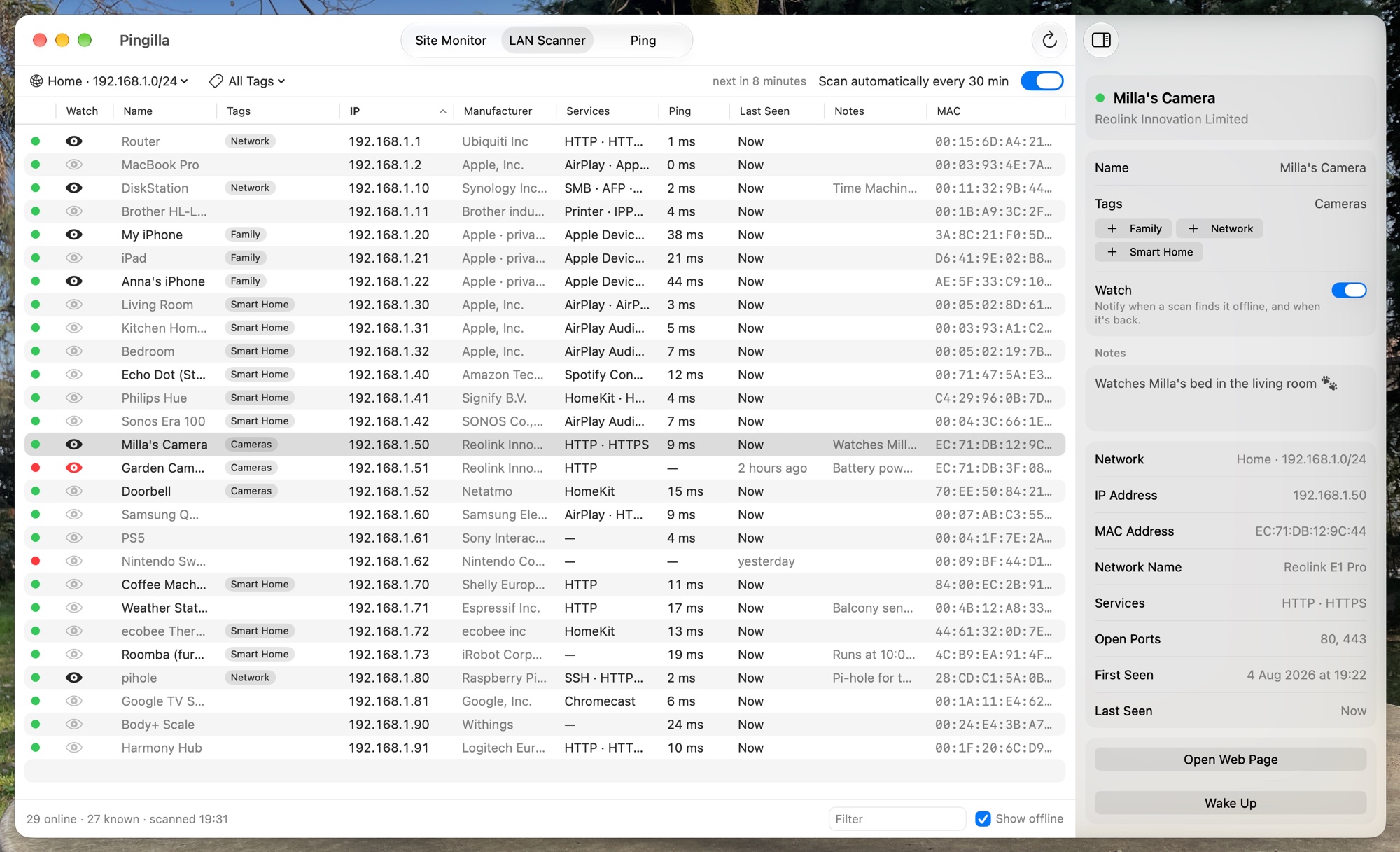Click the plus icon on Network tag
The width and height of the screenshot is (1400, 852).
pyautogui.click(x=1193, y=228)
